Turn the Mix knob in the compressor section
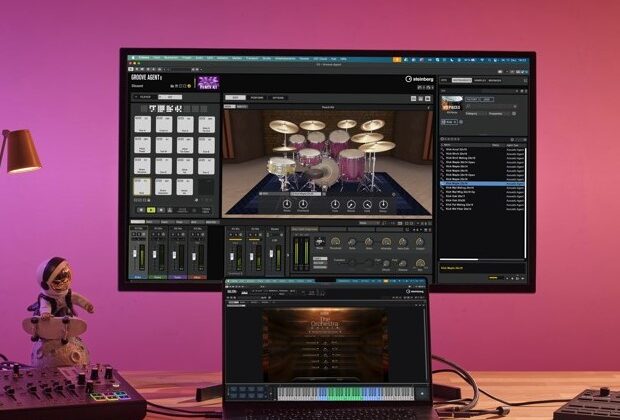Image resolution: width=620 pixels, height=420 pixels. [x=420, y=263]
